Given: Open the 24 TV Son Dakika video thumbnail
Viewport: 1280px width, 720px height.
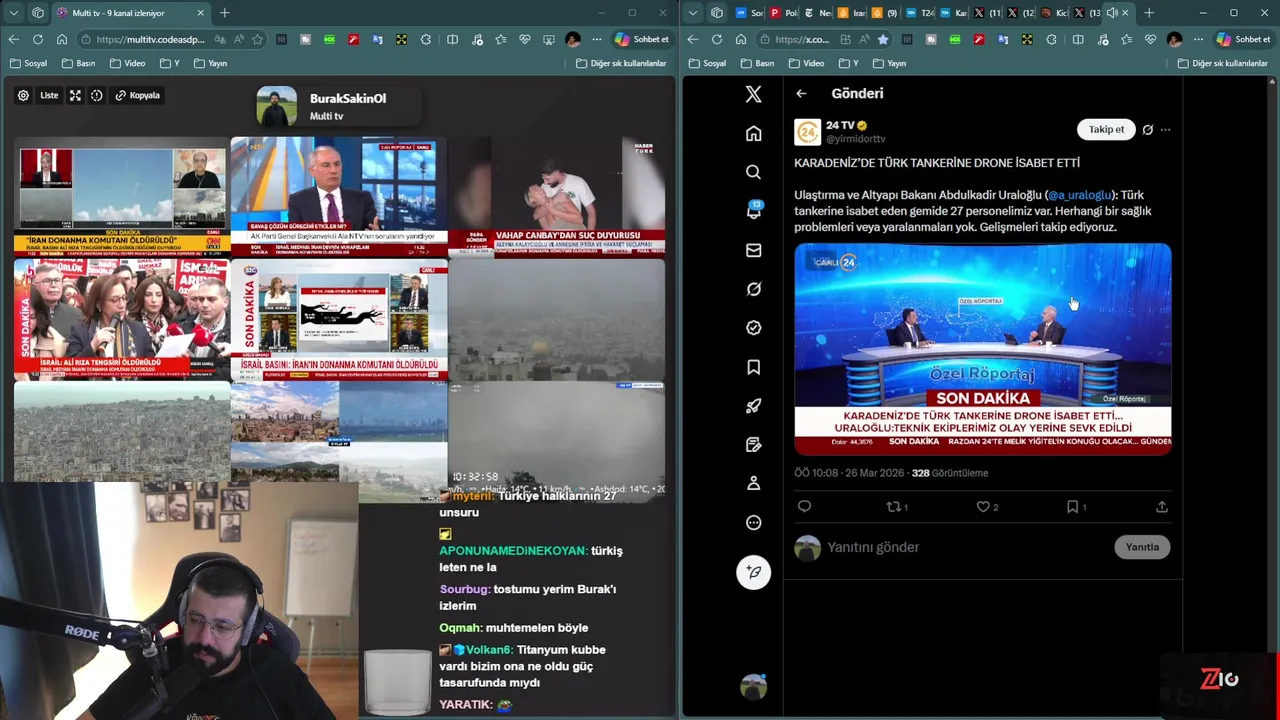Looking at the screenshot, I should pos(982,349).
